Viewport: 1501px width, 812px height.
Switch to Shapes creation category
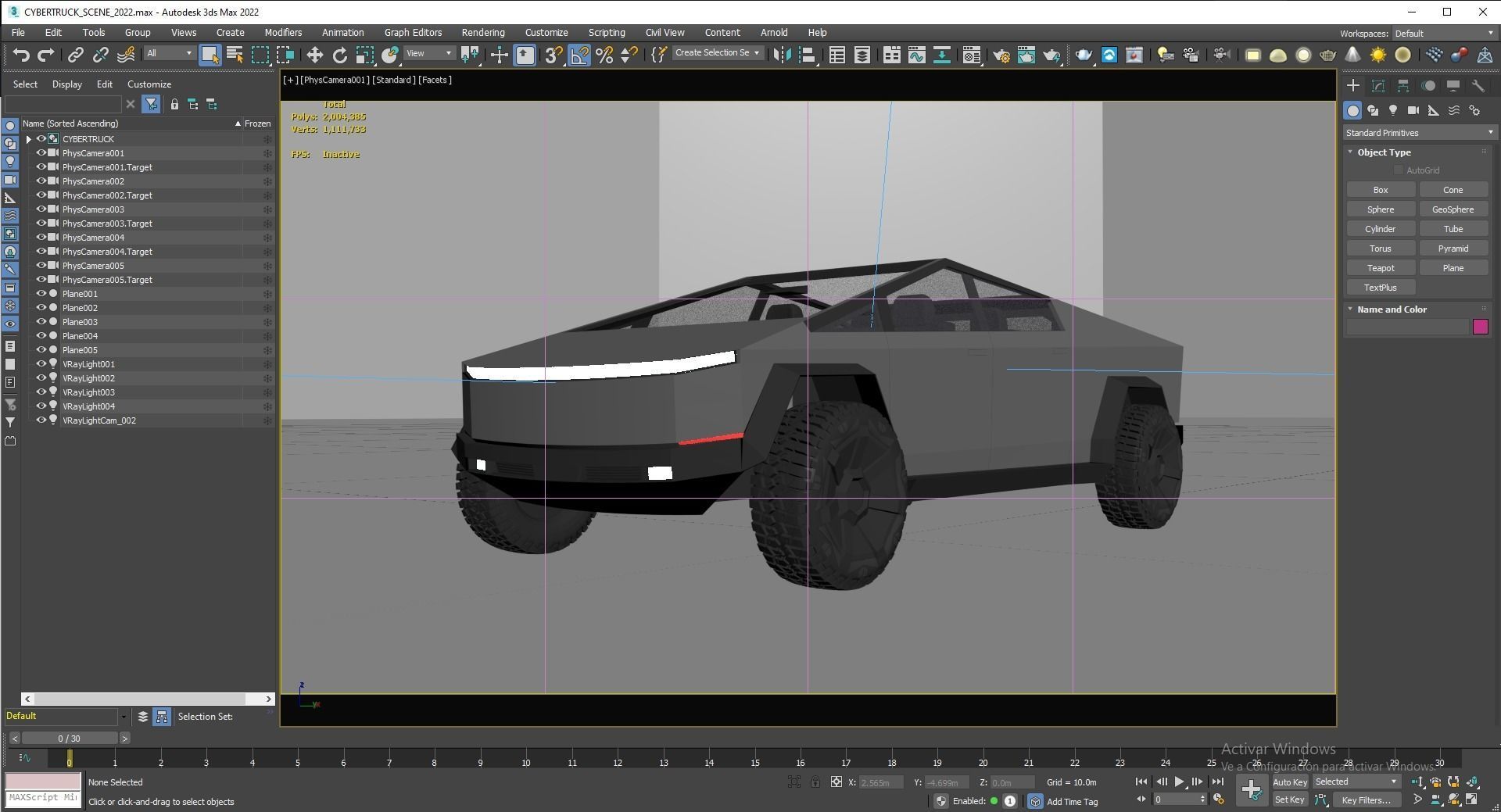[1373, 111]
